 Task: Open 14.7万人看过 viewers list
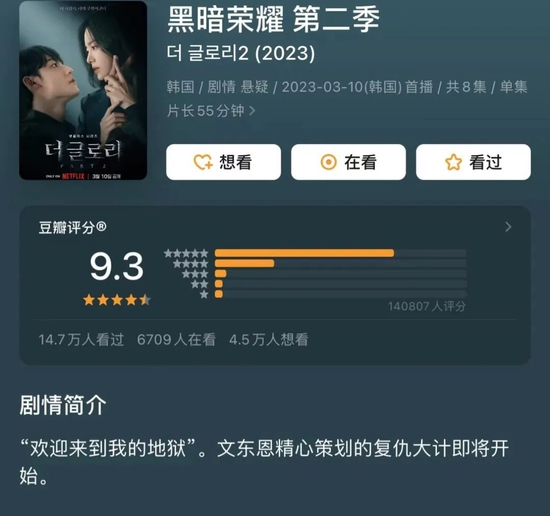tap(81, 340)
